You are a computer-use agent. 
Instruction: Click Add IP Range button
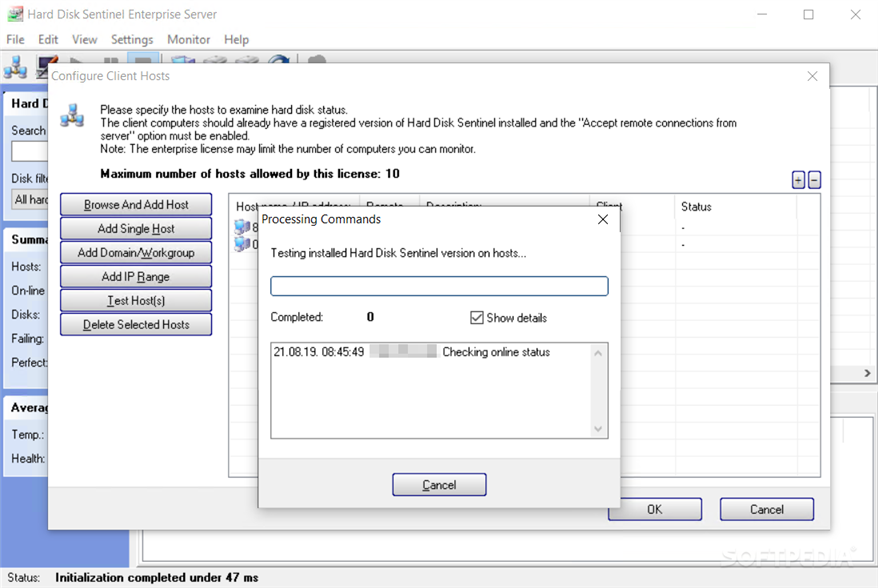[136, 277]
